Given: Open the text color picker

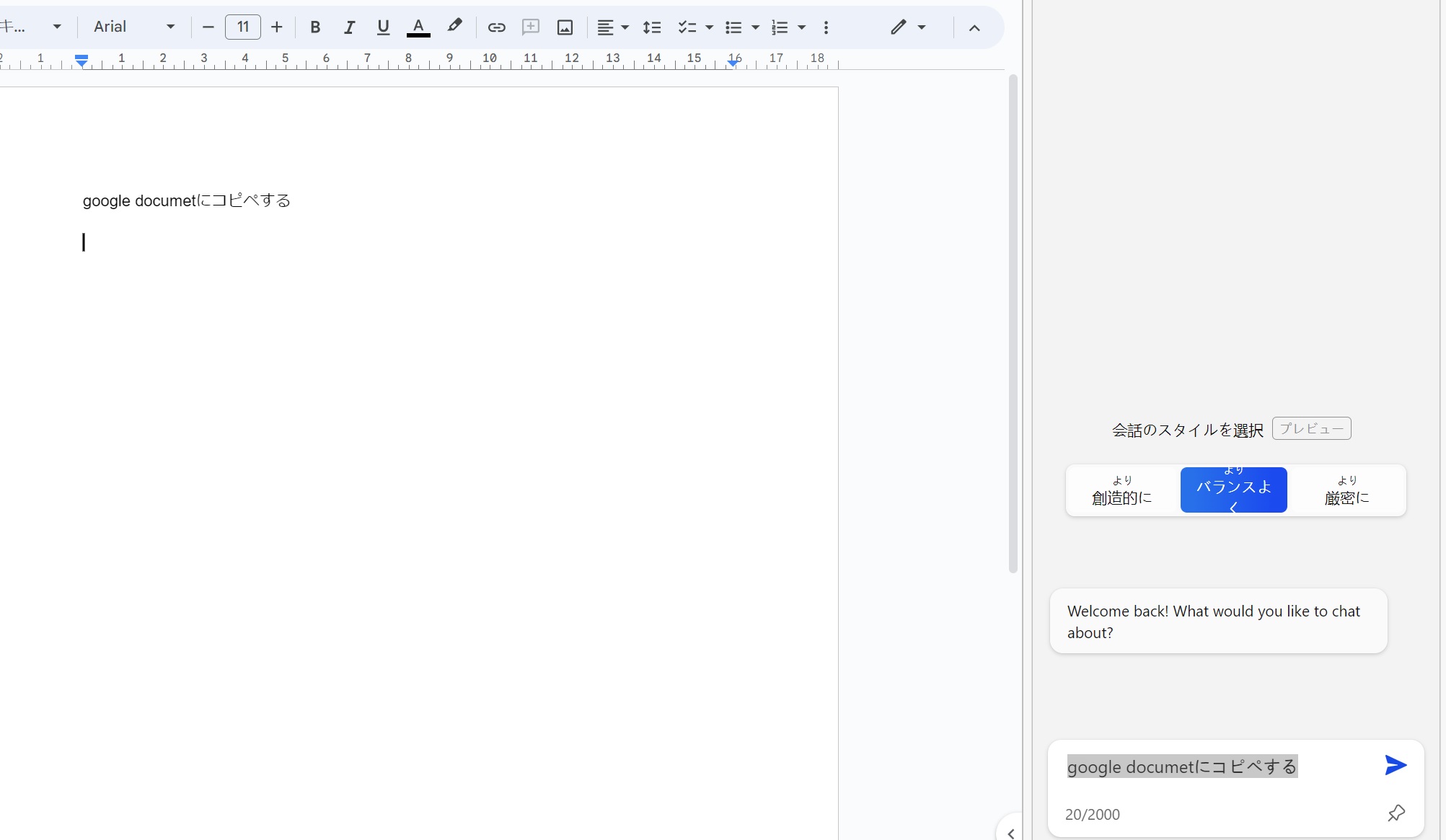Looking at the screenshot, I should (x=418, y=27).
